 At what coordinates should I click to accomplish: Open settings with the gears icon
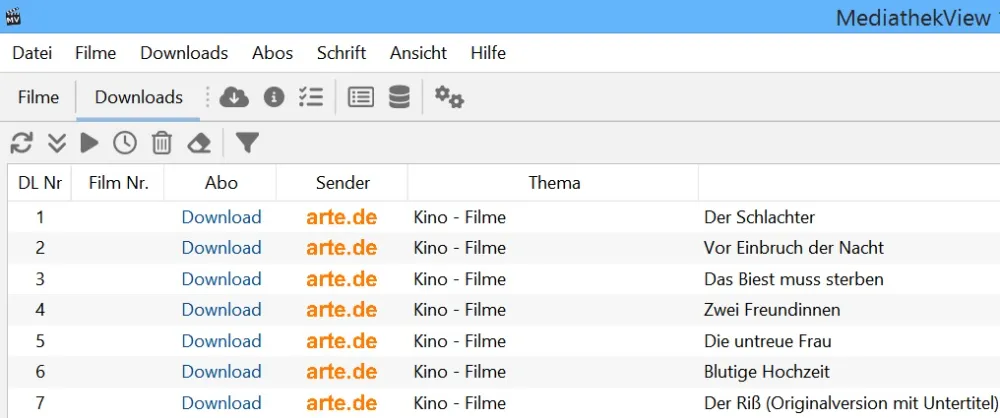pyautogui.click(x=449, y=97)
